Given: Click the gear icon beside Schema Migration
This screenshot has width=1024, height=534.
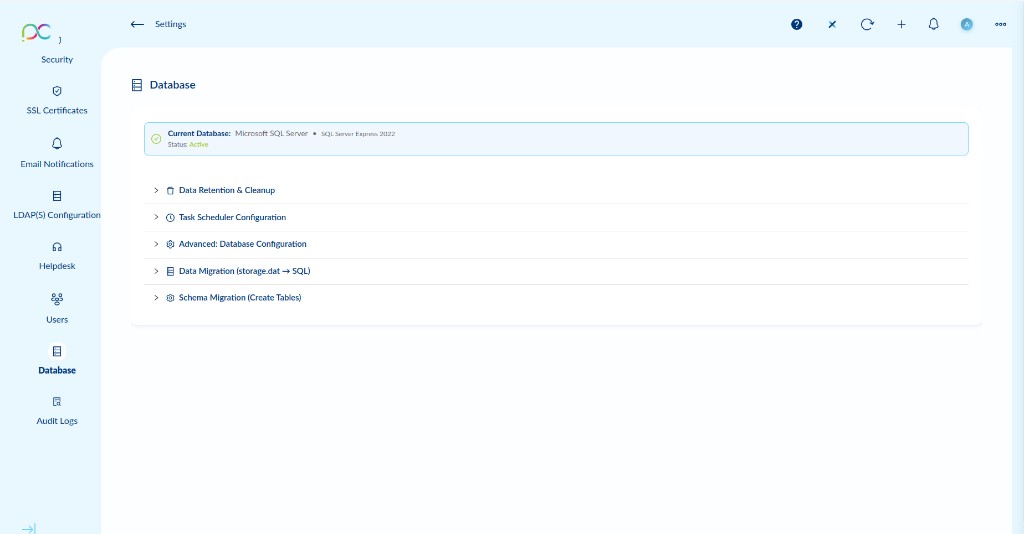Looking at the screenshot, I should [x=170, y=298].
